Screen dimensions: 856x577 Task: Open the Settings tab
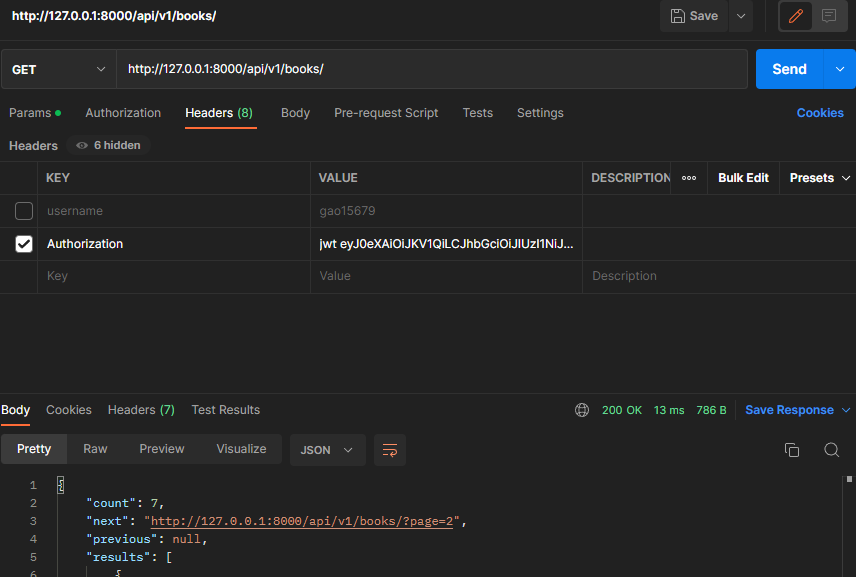click(x=540, y=113)
